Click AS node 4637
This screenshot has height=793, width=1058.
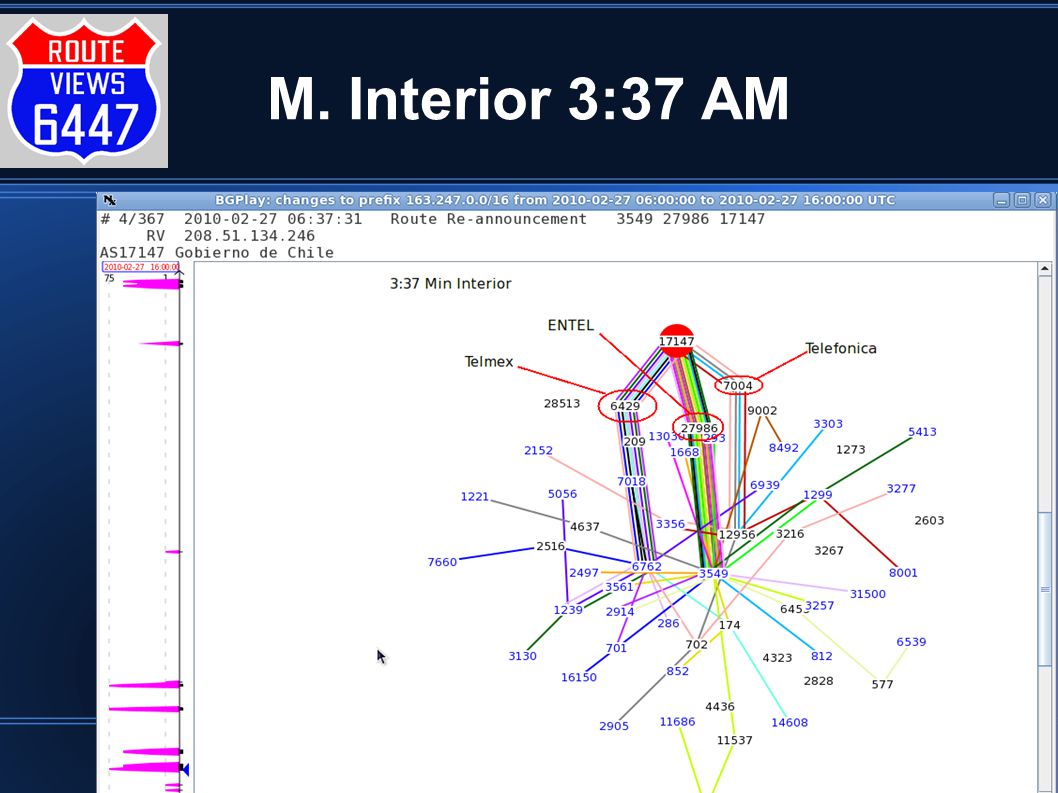(x=585, y=526)
